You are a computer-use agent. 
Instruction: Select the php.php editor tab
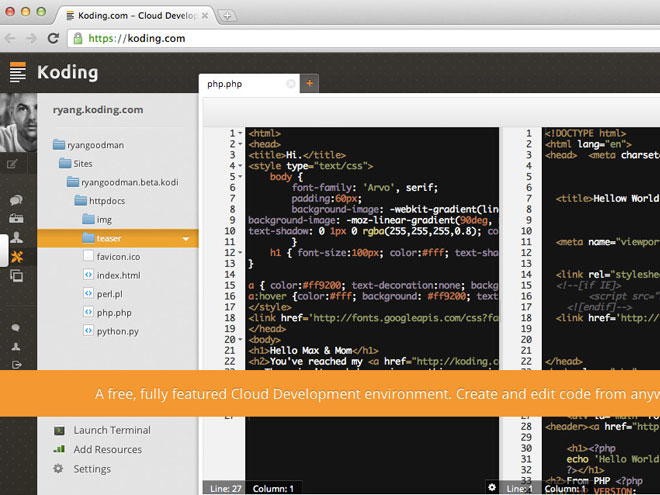coord(249,84)
